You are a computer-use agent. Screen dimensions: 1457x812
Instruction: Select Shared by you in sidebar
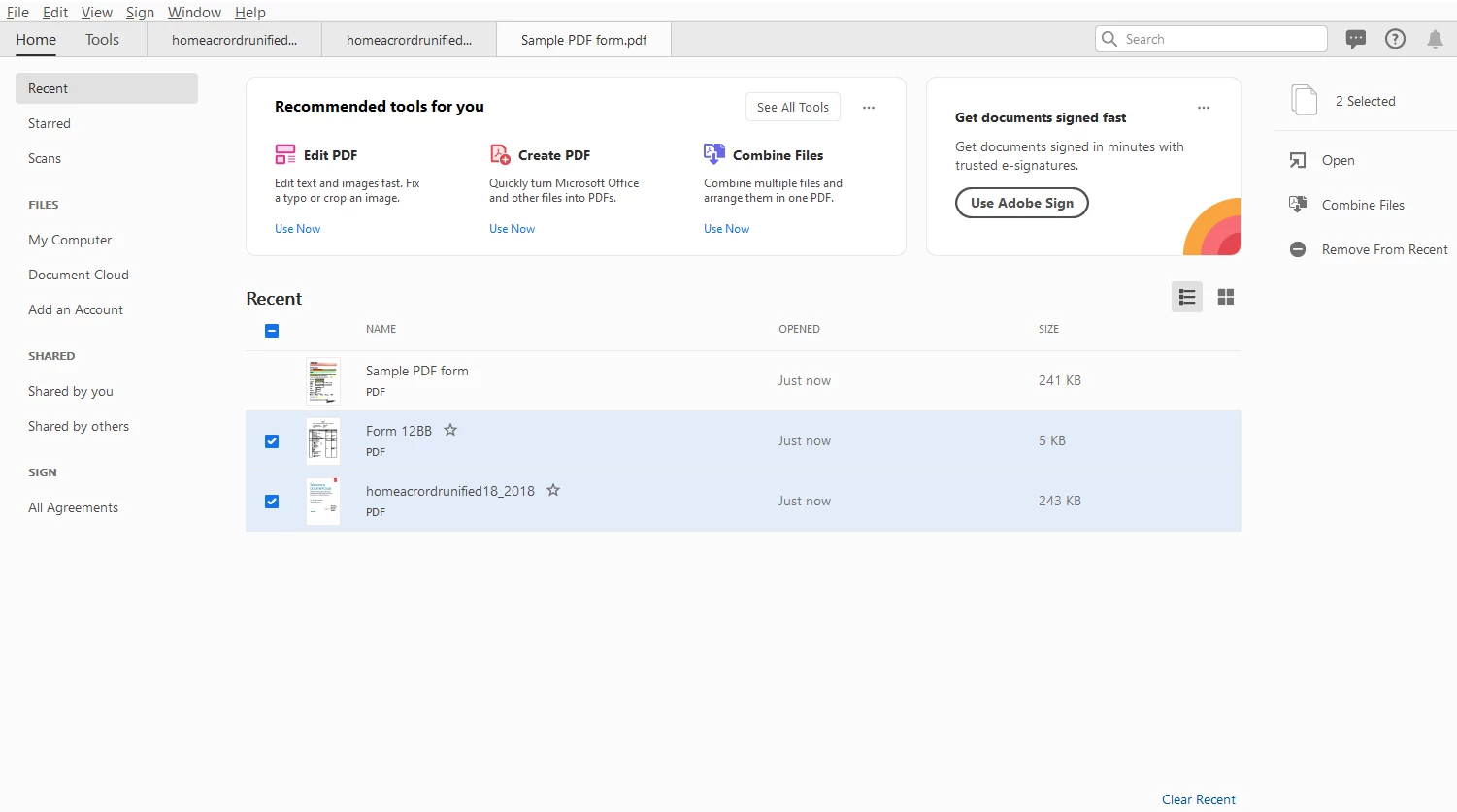71,391
